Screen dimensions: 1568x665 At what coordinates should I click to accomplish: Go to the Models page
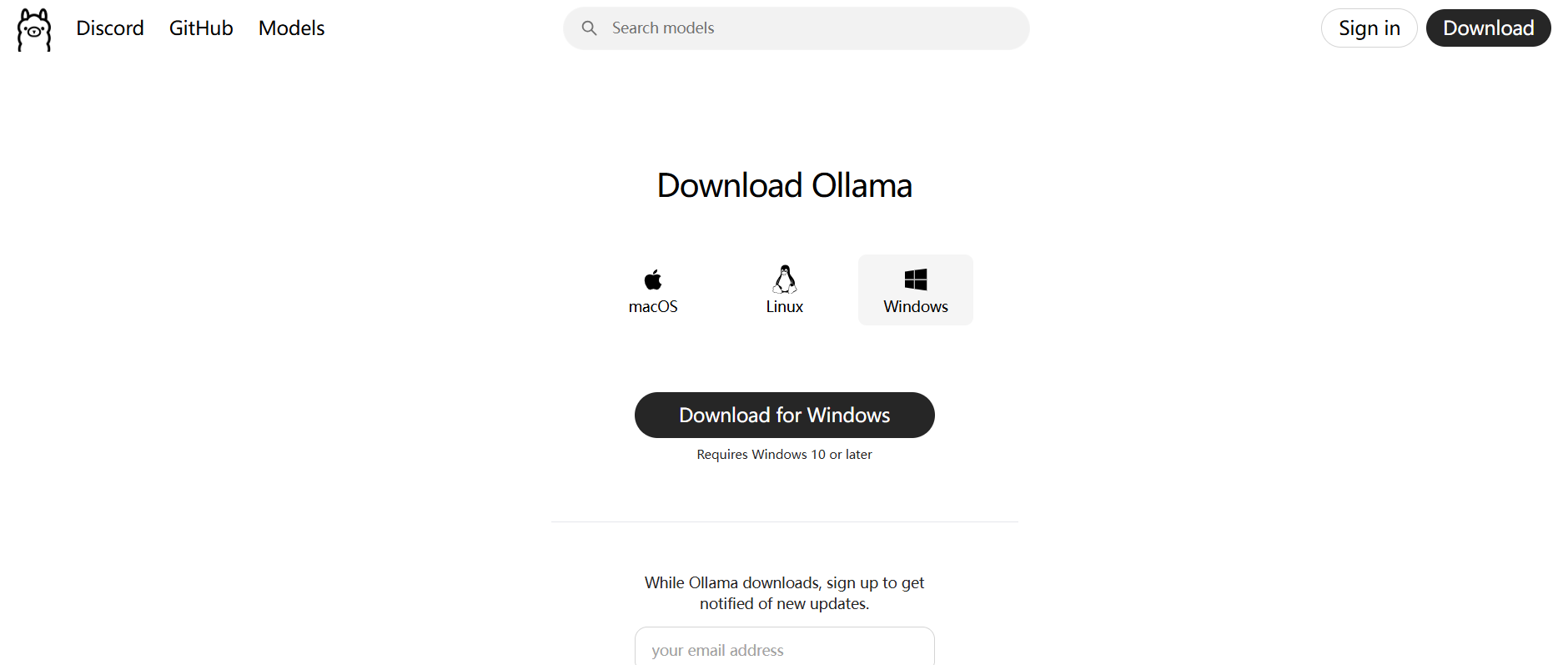pyautogui.click(x=291, y=28)
